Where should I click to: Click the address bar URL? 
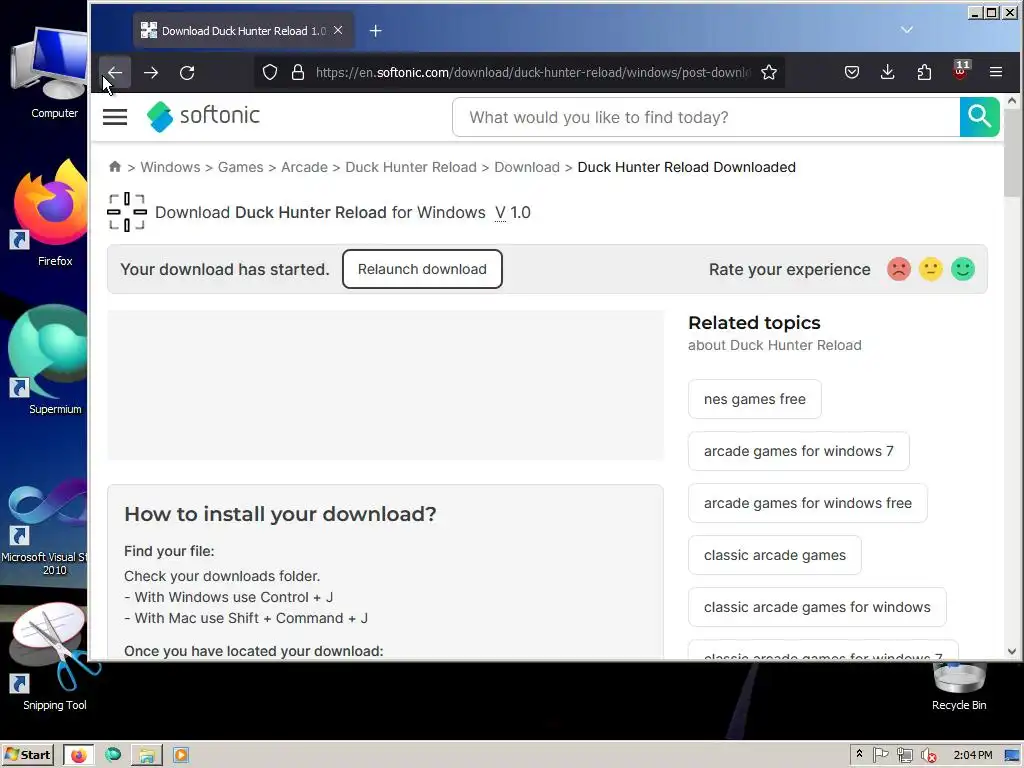(x=532, y=72)
